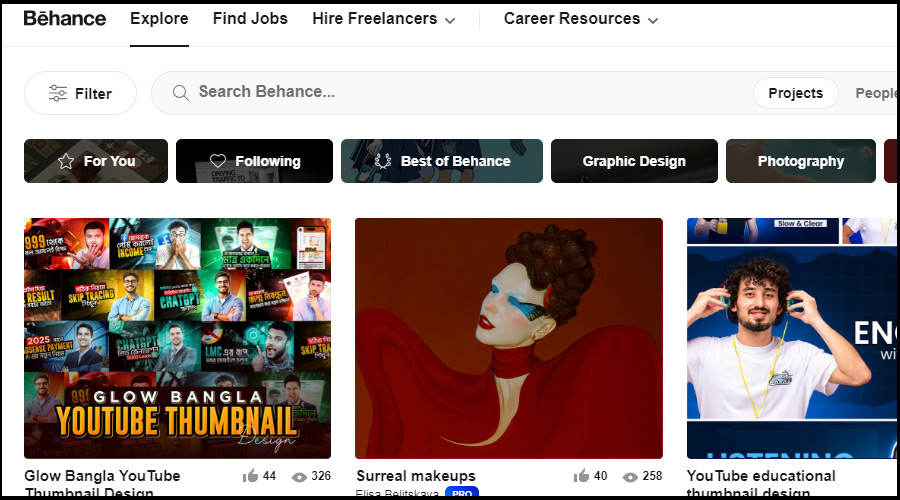Image resolution: width=900 pixels, height=500 pixels.
Task: Select the Following category
Action: pos(254,161)
